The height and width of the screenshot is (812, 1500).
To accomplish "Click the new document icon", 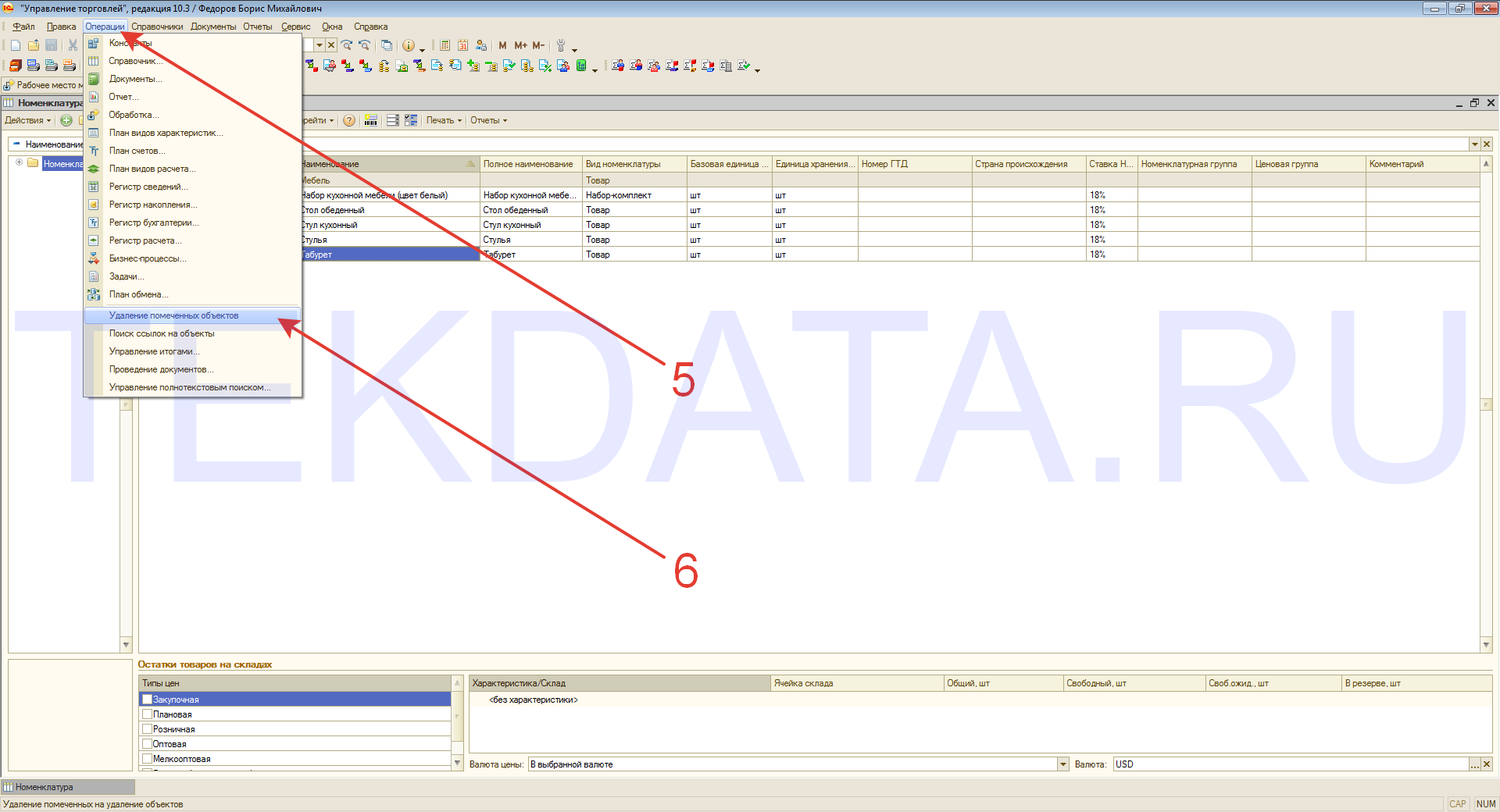I will coord(16,45).
